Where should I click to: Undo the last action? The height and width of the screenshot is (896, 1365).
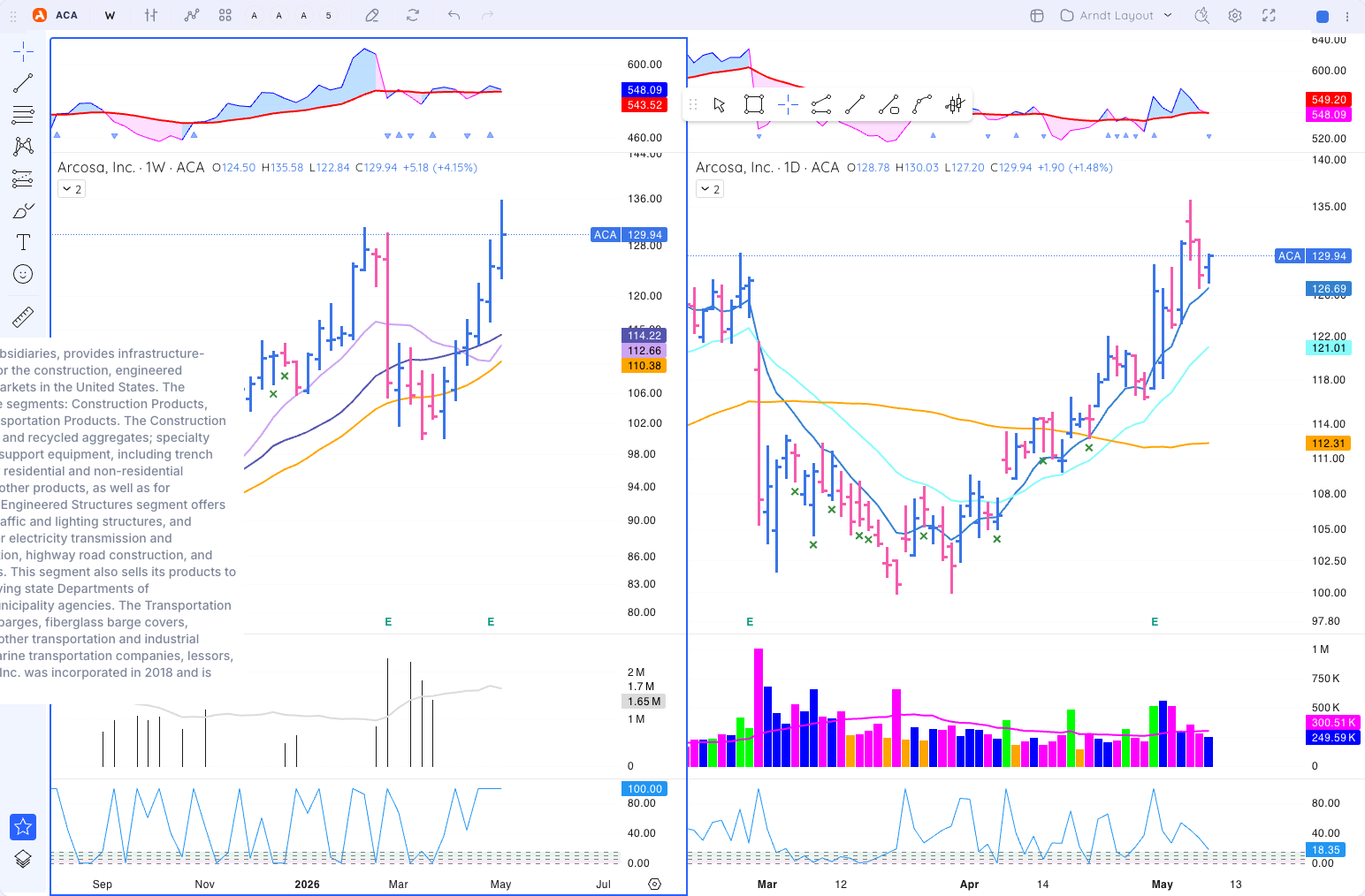point(454,15)
